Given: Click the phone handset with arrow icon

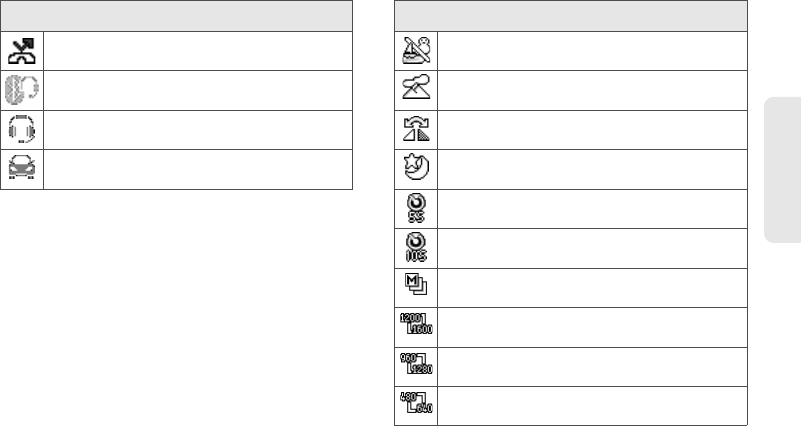Looking at the screenshot, I should click(22, 51).
